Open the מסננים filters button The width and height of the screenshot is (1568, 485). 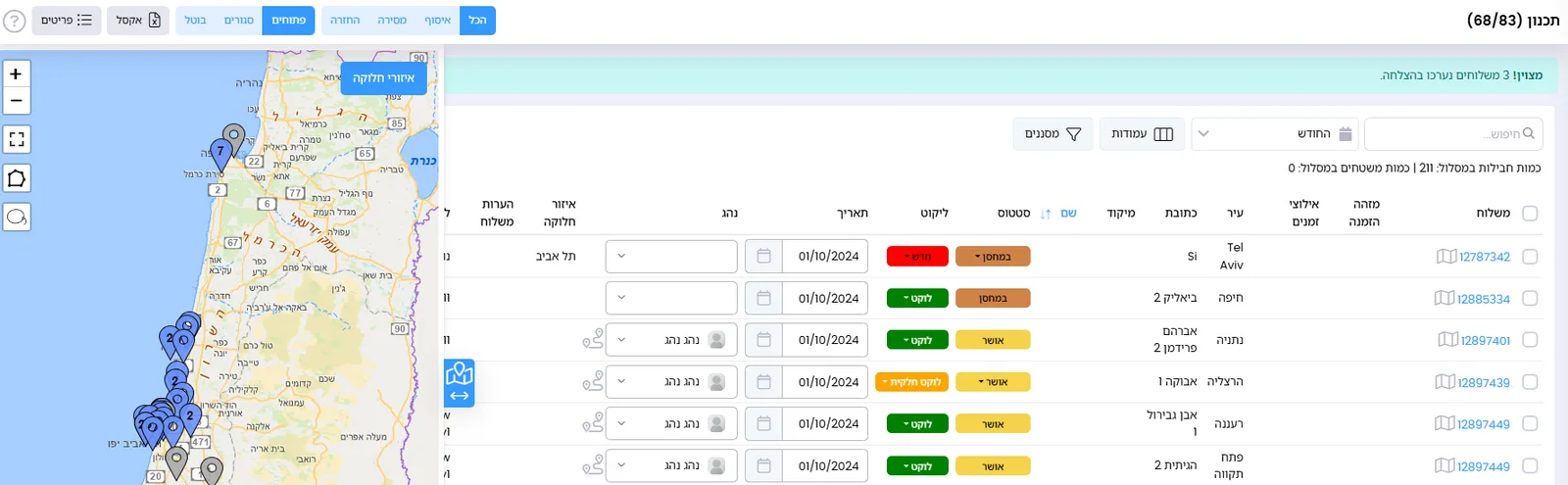(x=1053, y=134)
